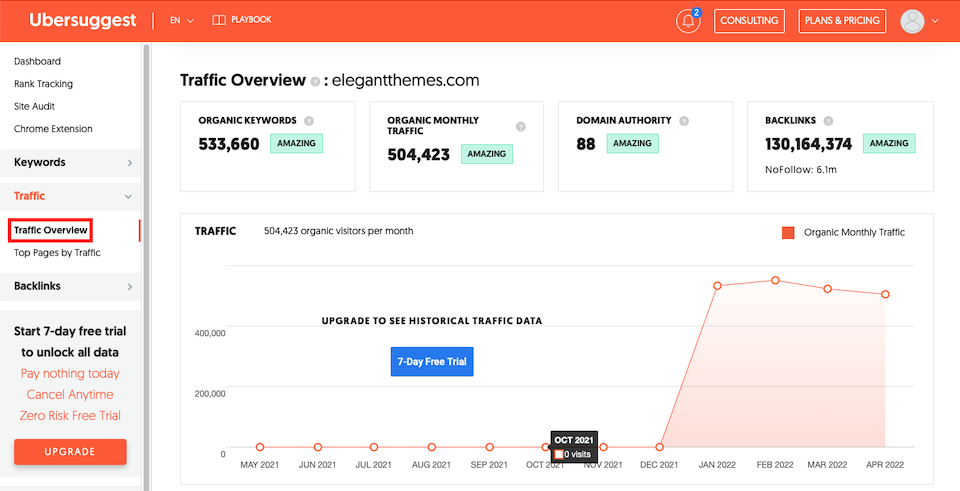Open the EN language dropdown
This screenshot has height=491, width=960.
(x=182, y=20)
